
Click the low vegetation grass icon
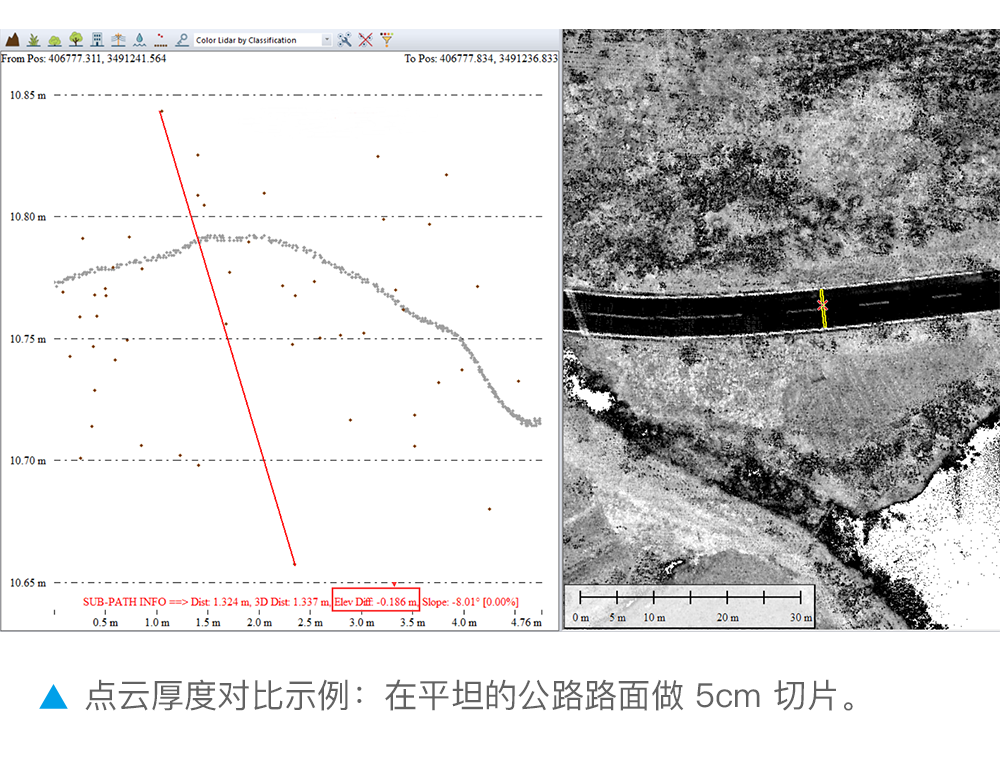34,40
